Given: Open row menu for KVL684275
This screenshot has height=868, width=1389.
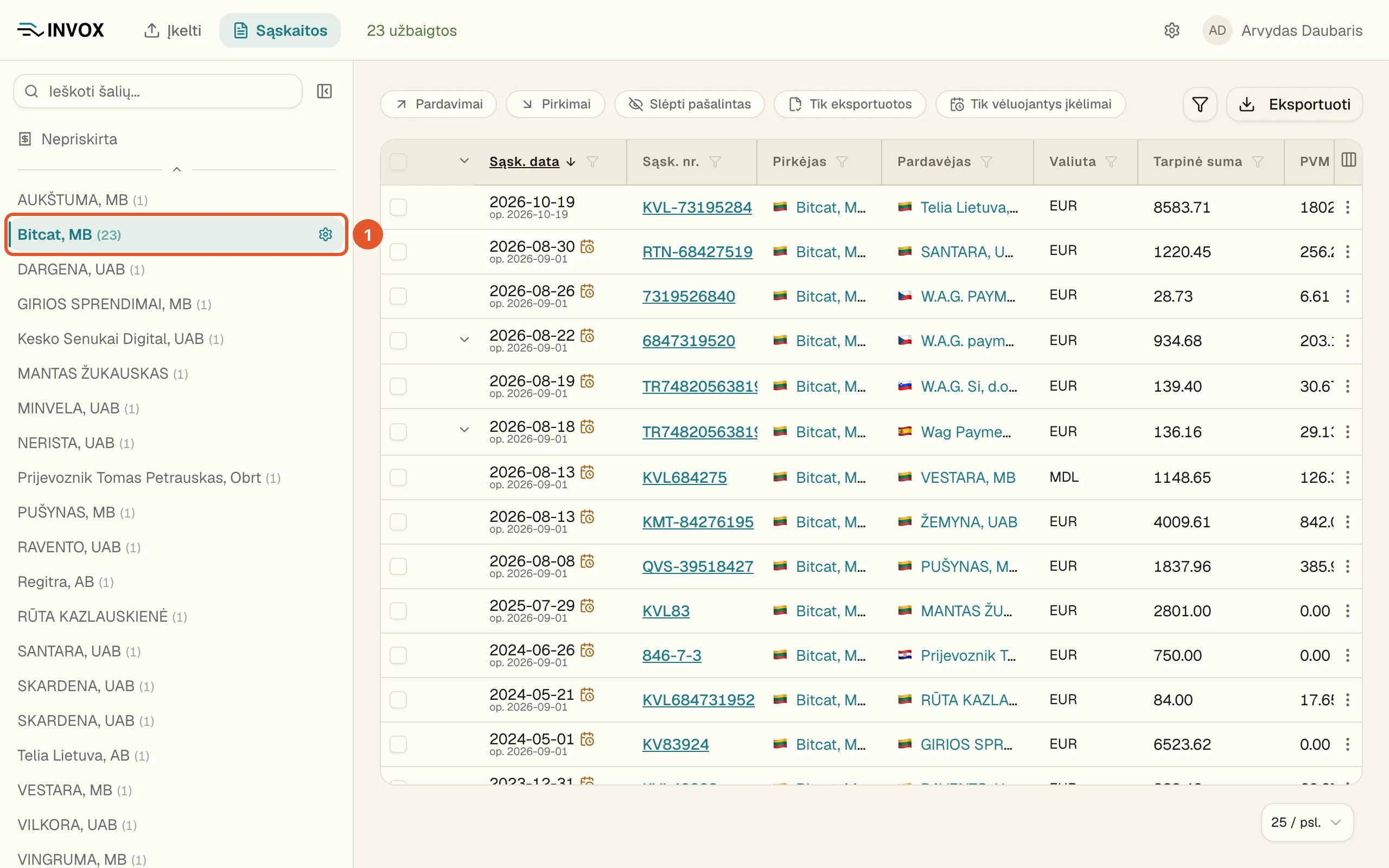Looking at the screenshot, I should pos(1348,477).
